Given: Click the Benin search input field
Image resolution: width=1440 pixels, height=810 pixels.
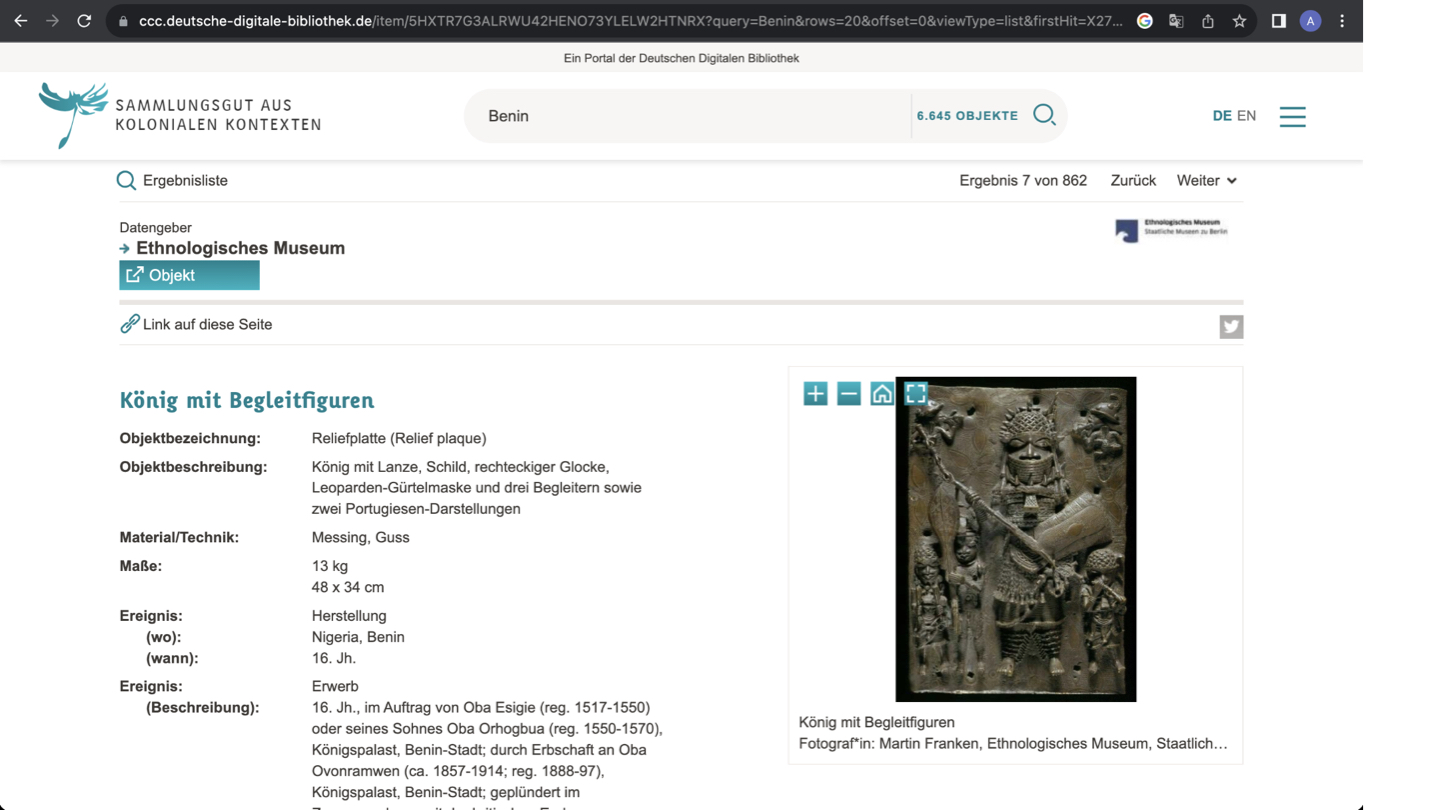Looking at the screenshot, I should click(690, 116).
